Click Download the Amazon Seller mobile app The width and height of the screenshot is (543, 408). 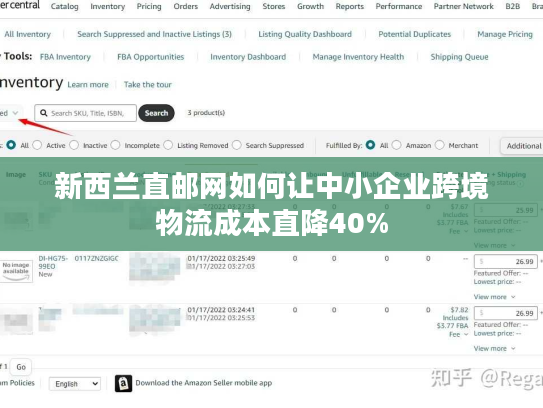click(x=204, y=383)
